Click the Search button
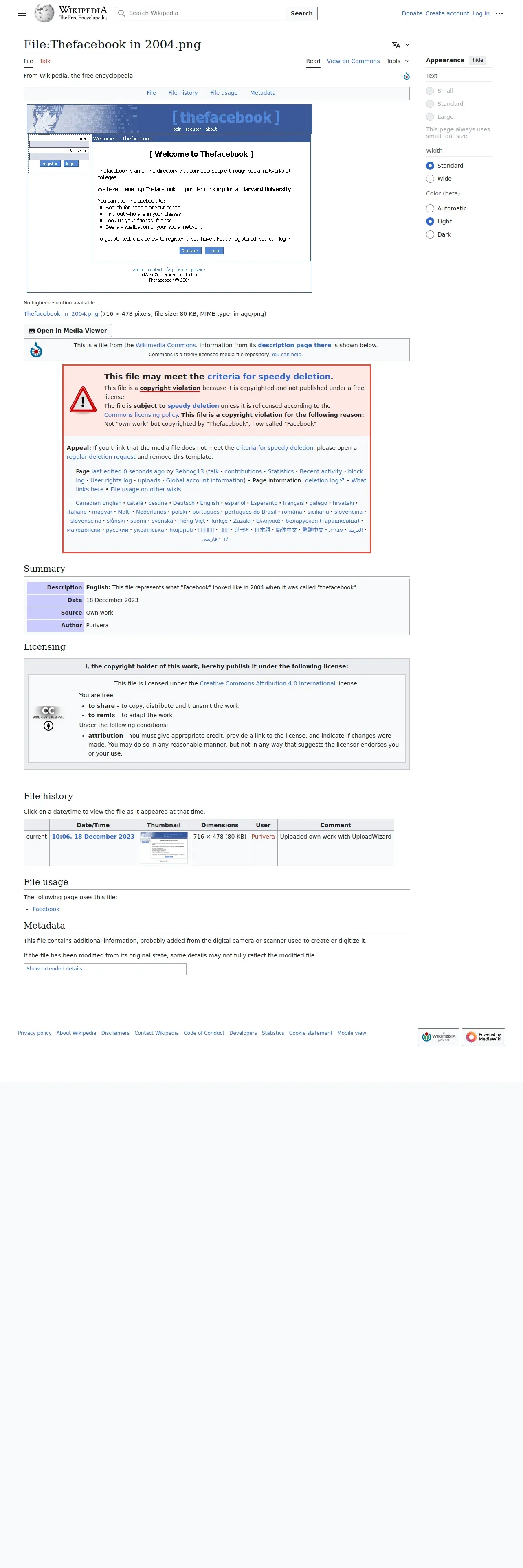This screenshot has height=1568, width=523. point(301,13)
